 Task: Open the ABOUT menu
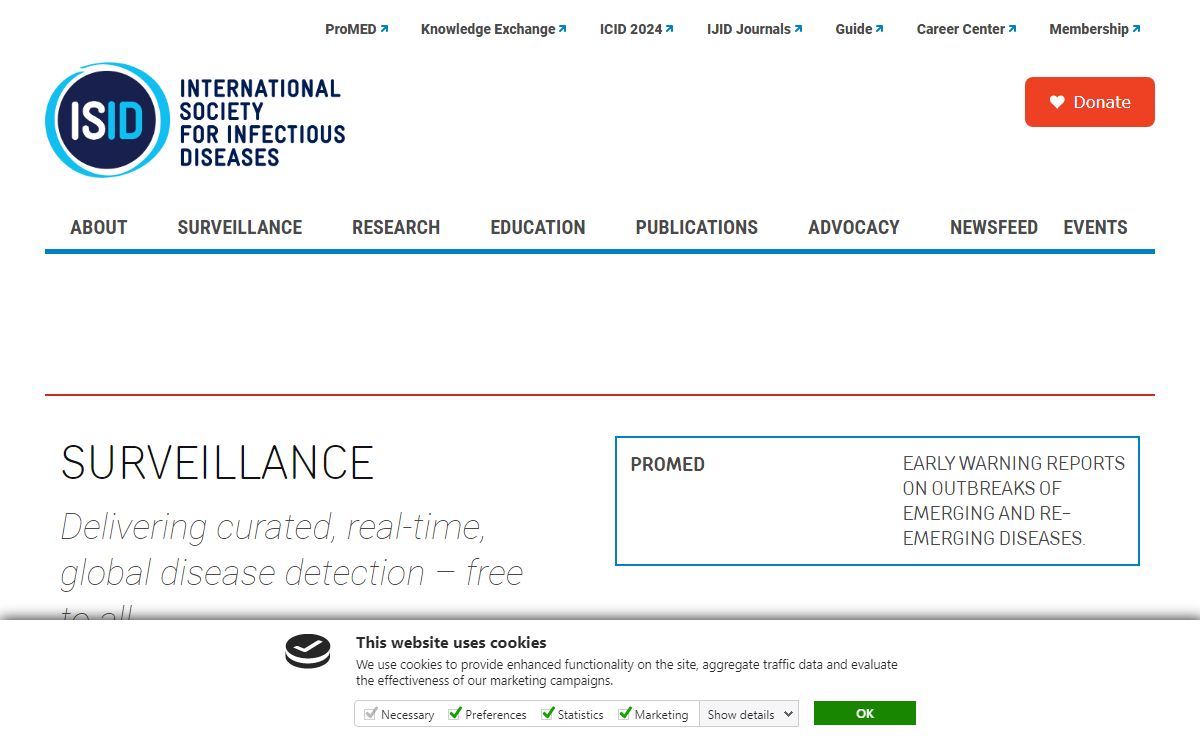click(x=99, y=227)
